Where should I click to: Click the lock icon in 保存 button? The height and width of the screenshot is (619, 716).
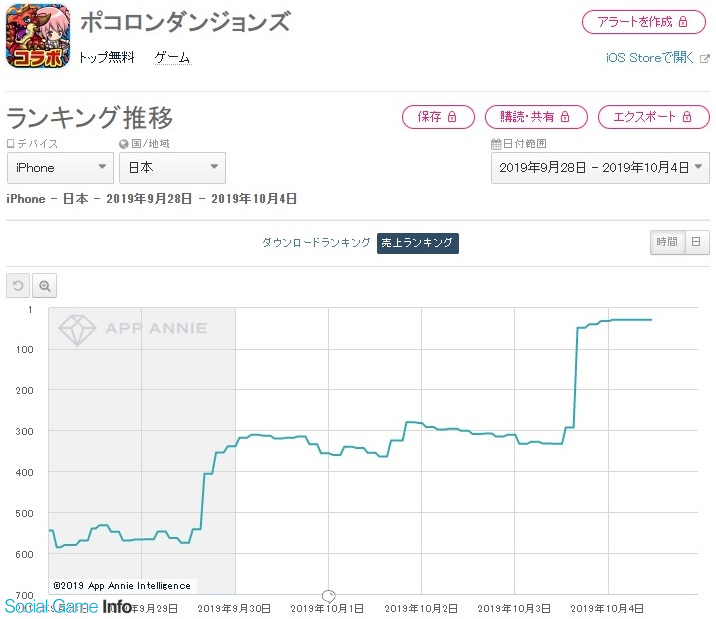click(x=452, y=117)
